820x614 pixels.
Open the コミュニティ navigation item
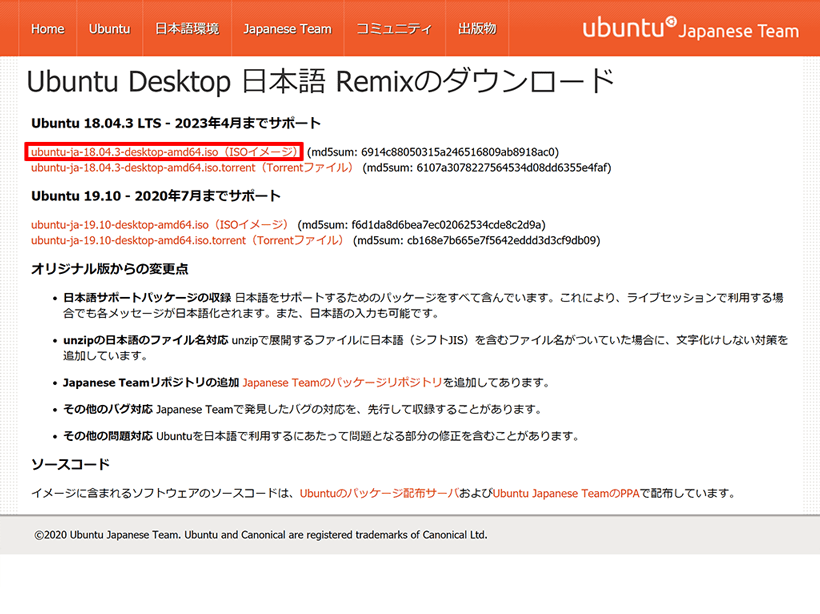(x=394, y=29)
